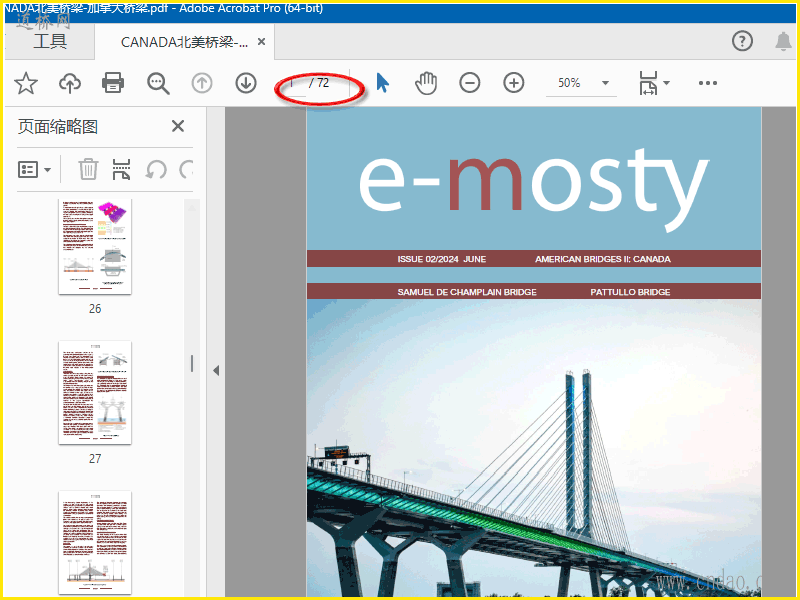800x600 pixels.
Task: Go to next page arrow
Action: 246,83
